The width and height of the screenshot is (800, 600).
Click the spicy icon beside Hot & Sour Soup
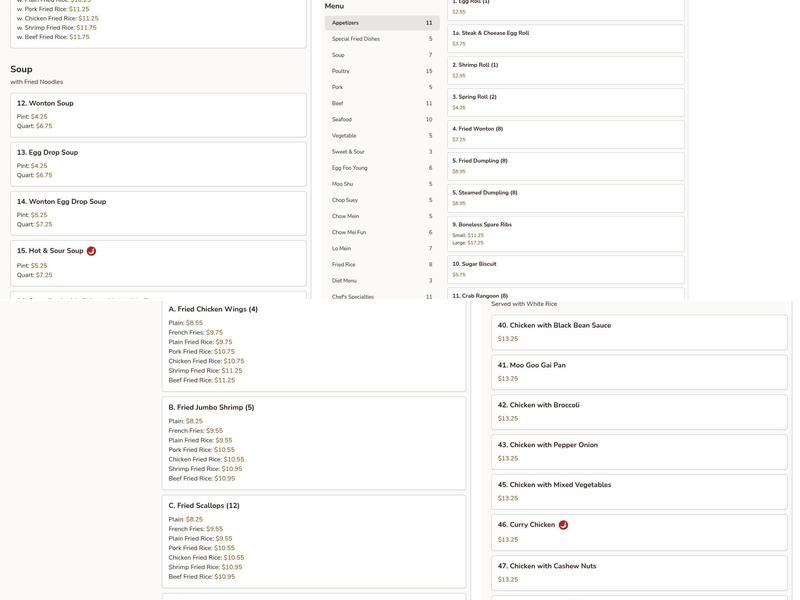pyautogui.click(x=91, y=251)
